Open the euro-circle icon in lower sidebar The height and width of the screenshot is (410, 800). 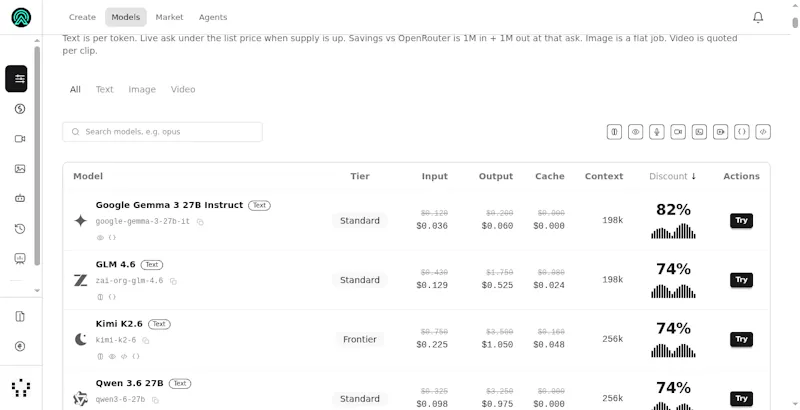[x=20, y=346]
